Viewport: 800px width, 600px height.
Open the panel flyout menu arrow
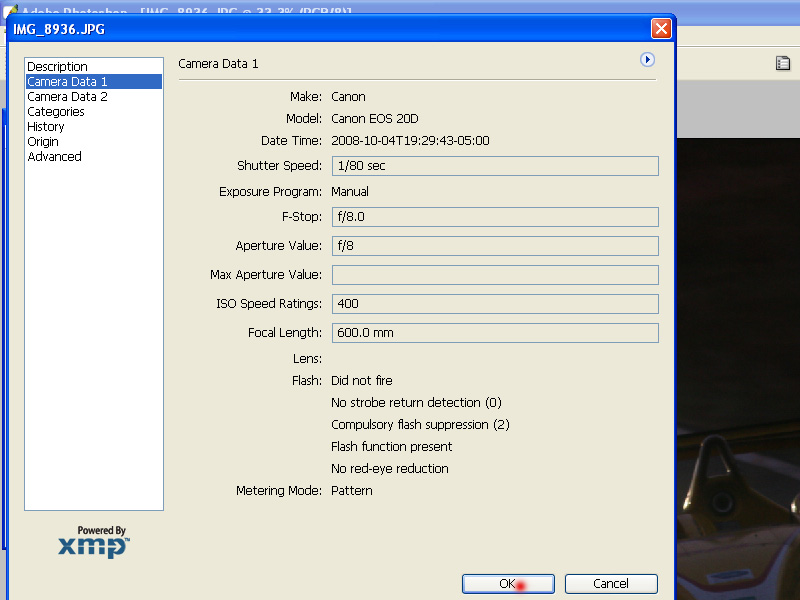[x=647, y=60]
